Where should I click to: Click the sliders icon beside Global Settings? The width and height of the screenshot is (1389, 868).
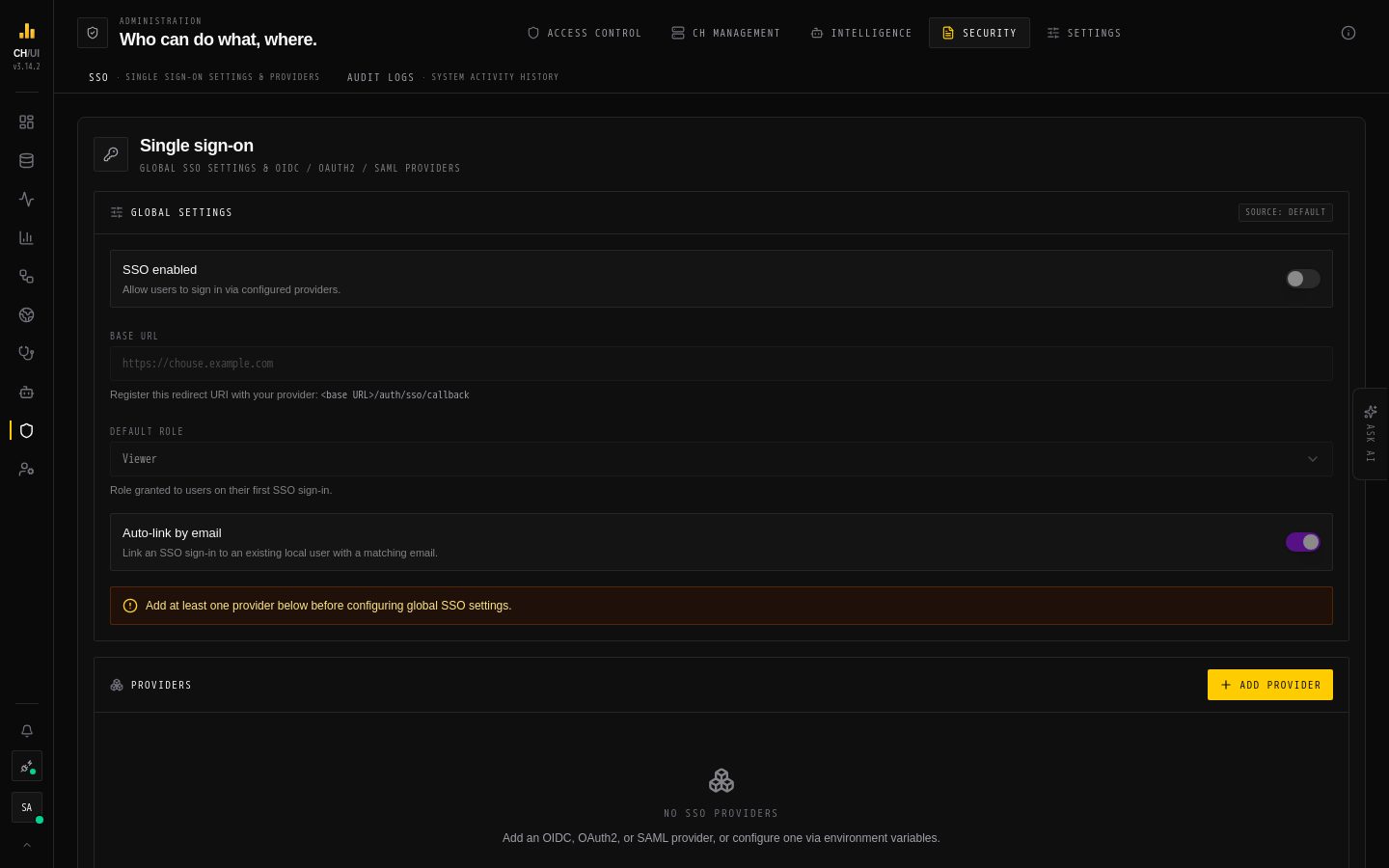point(117,212)
